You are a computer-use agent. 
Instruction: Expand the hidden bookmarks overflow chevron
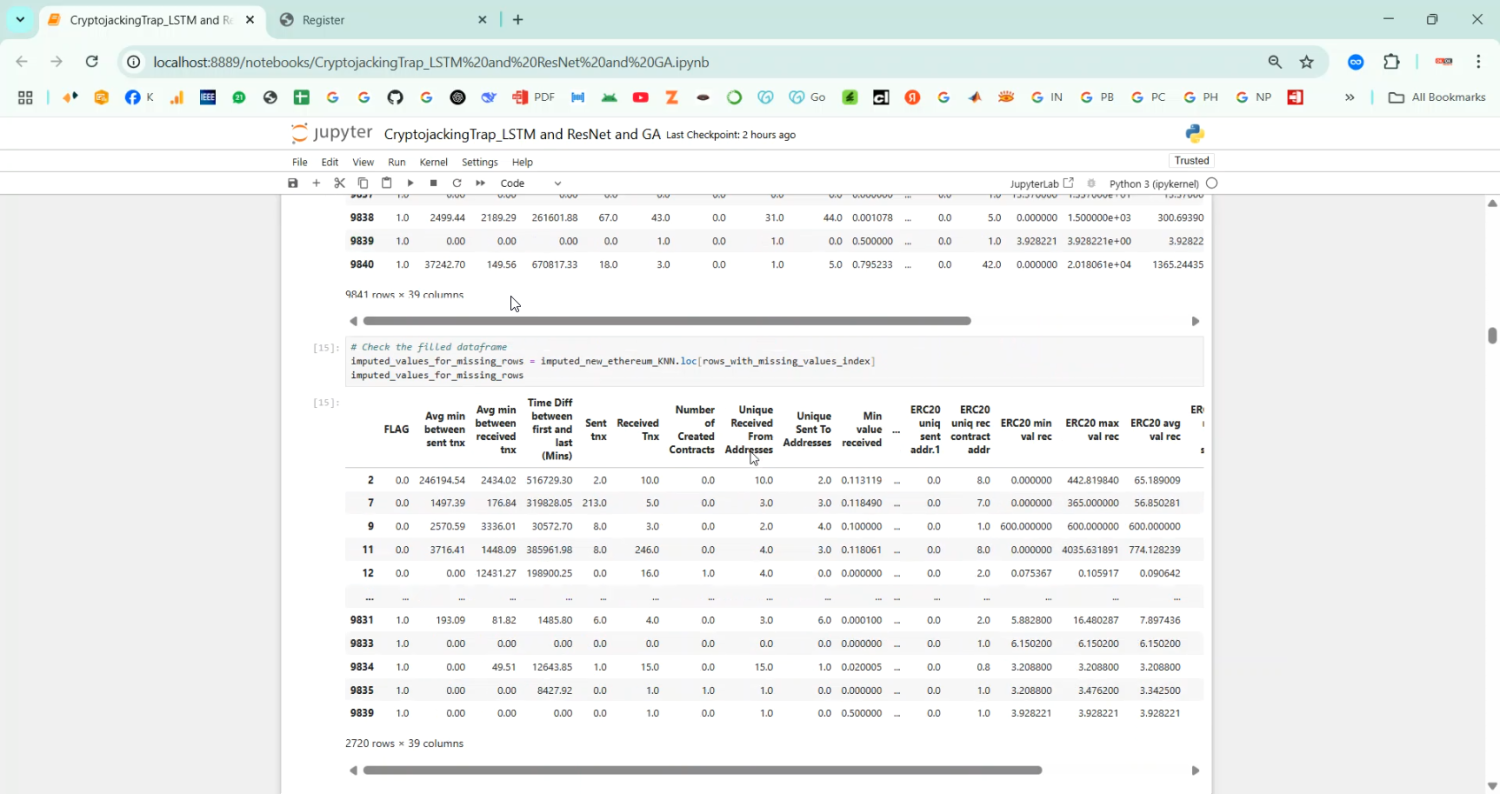pos(1349,97)
